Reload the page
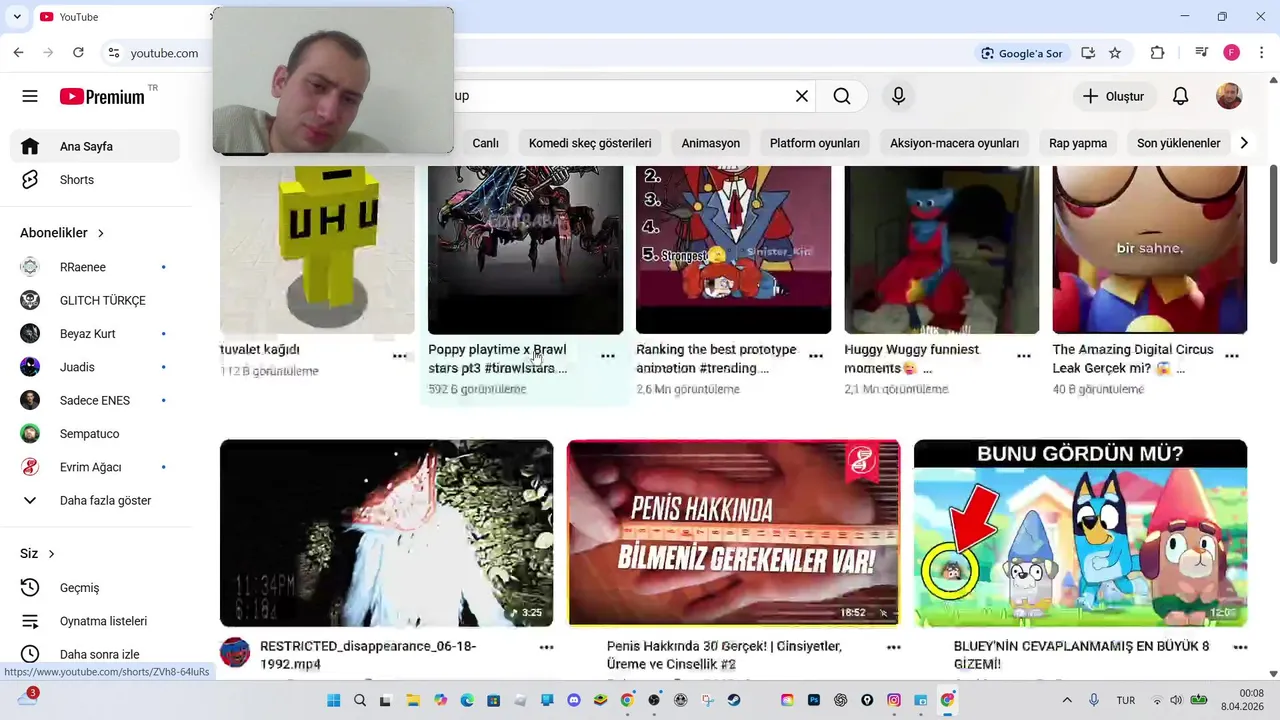This screenshot has width=1280, height=720. point(78,53)
